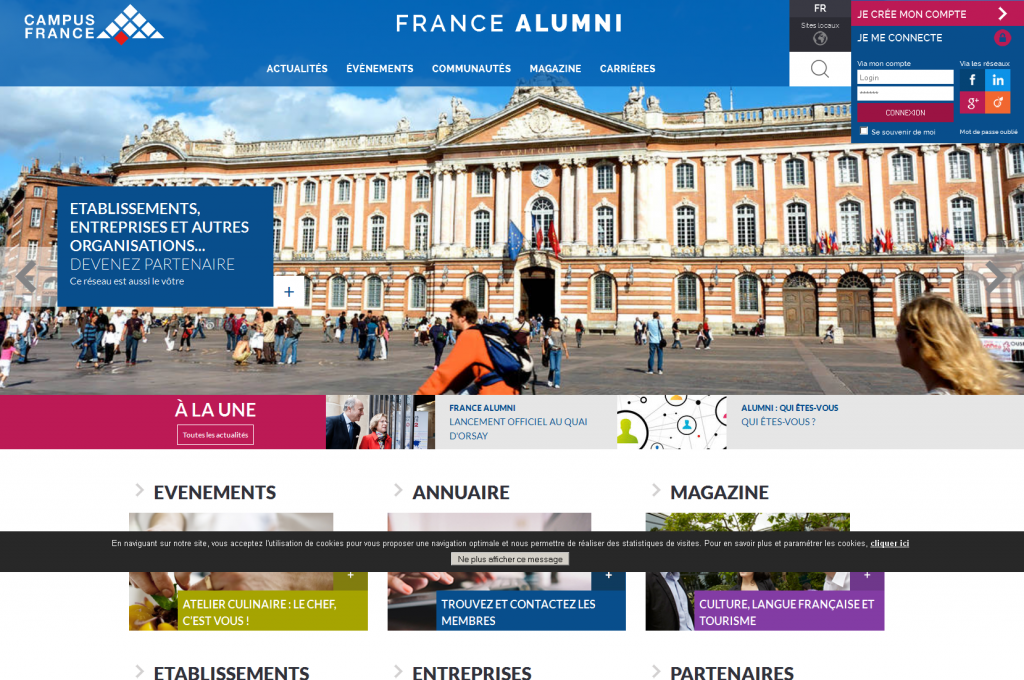
Task: Click the search magnifier icon
Action: 820,69
